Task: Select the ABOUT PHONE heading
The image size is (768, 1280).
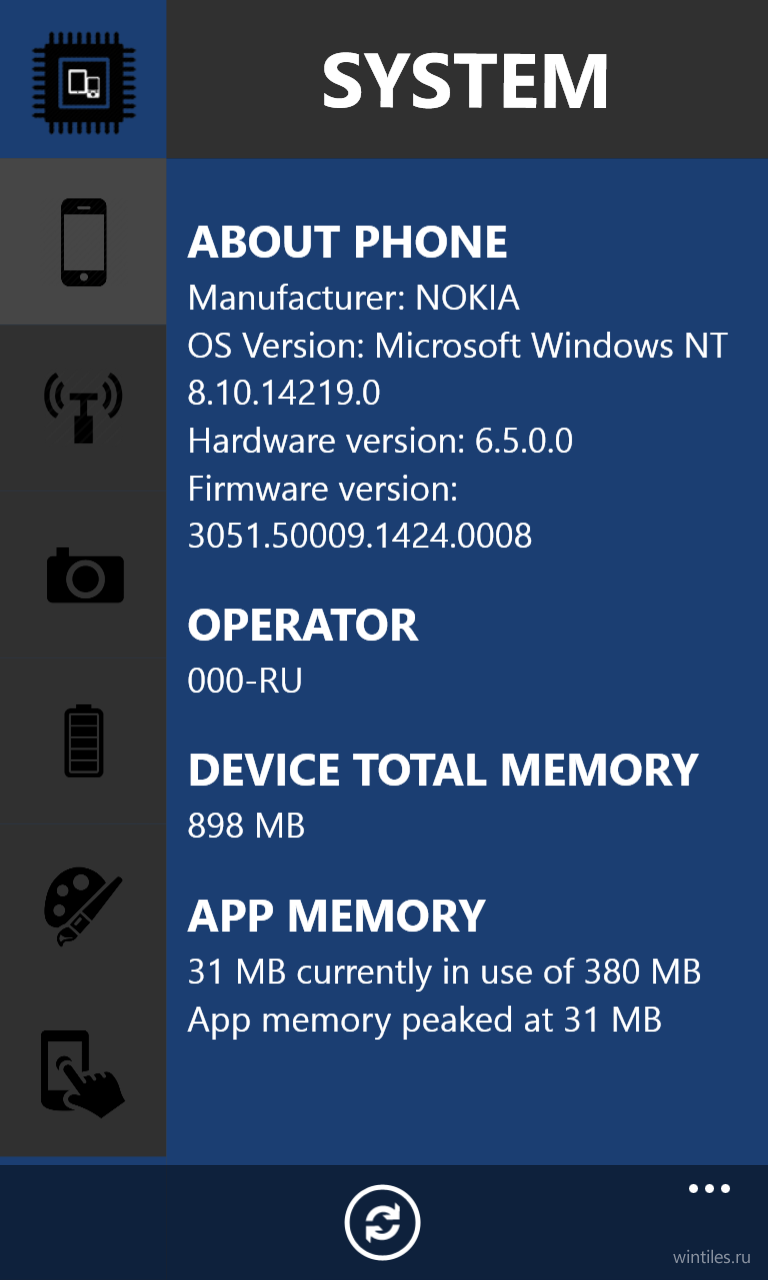Action: click(348, 242)
